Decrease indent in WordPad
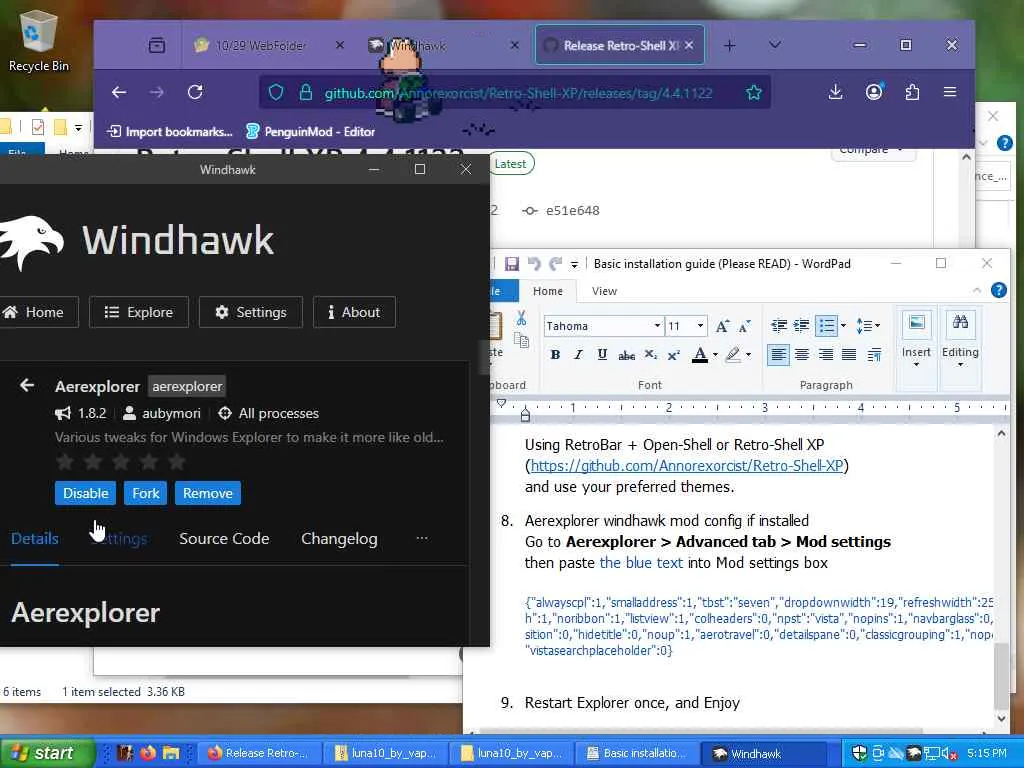Image resolution: width=1024 pixels, height=768 pixels. [778, 325]
